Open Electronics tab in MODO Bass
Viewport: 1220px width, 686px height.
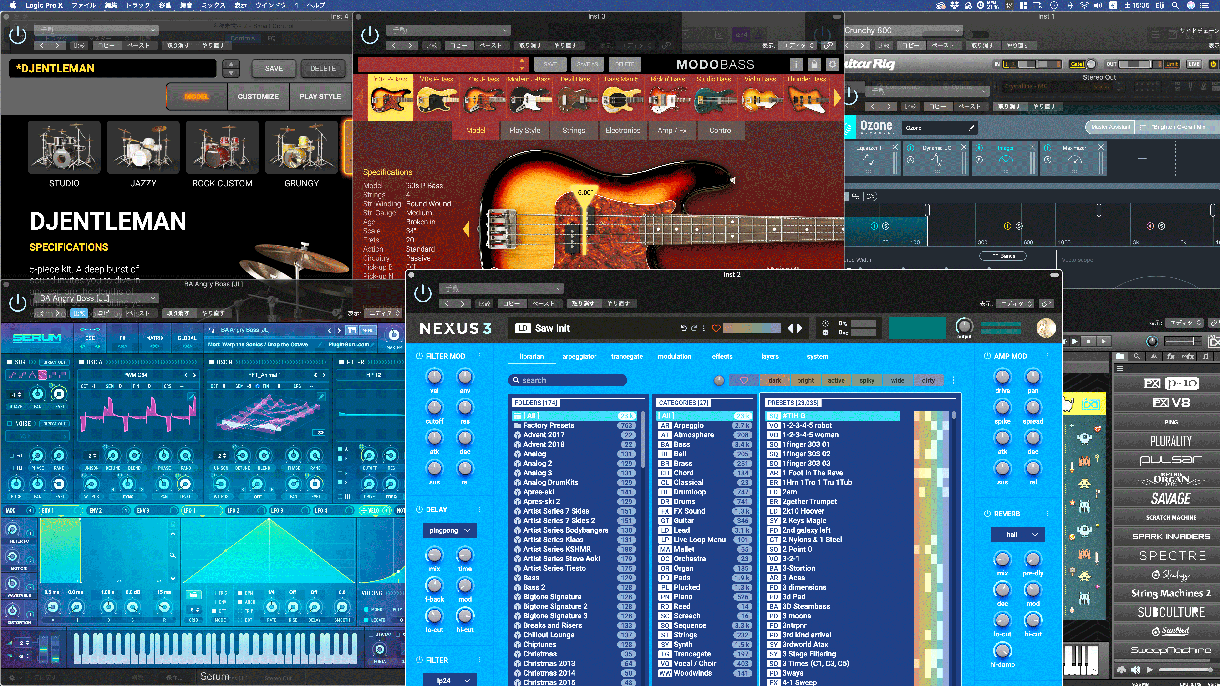coord(623,130)
